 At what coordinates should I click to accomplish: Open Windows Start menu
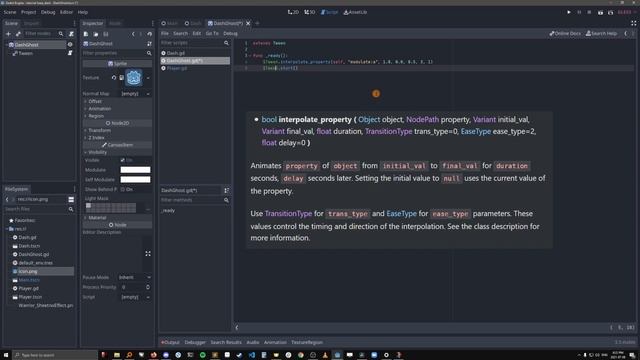pos(6,355)
